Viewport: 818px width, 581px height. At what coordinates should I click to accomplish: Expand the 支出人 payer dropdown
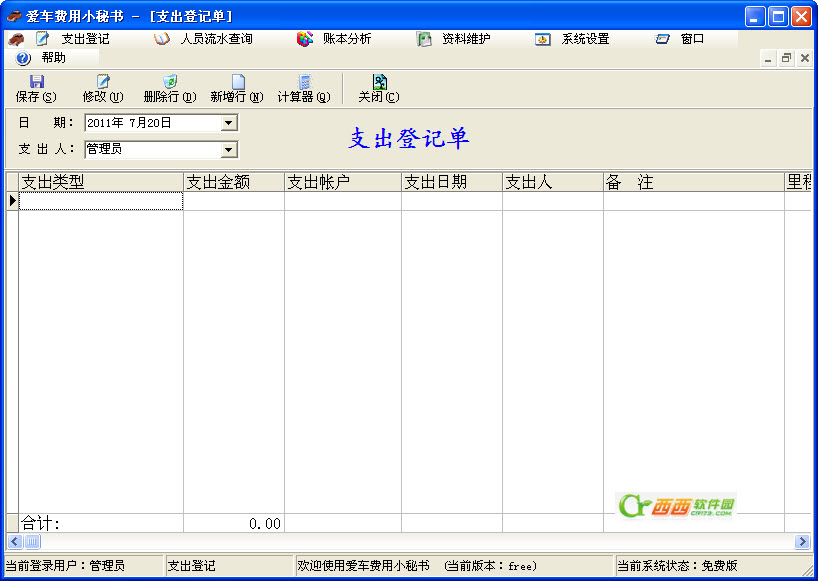coord(229,150)
